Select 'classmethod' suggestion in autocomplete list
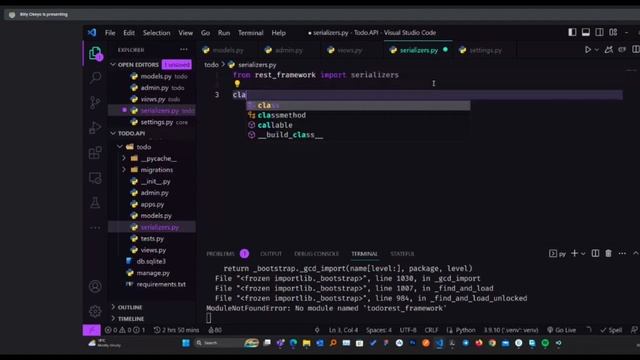This screenshot has width=640, height=360. 358,115
